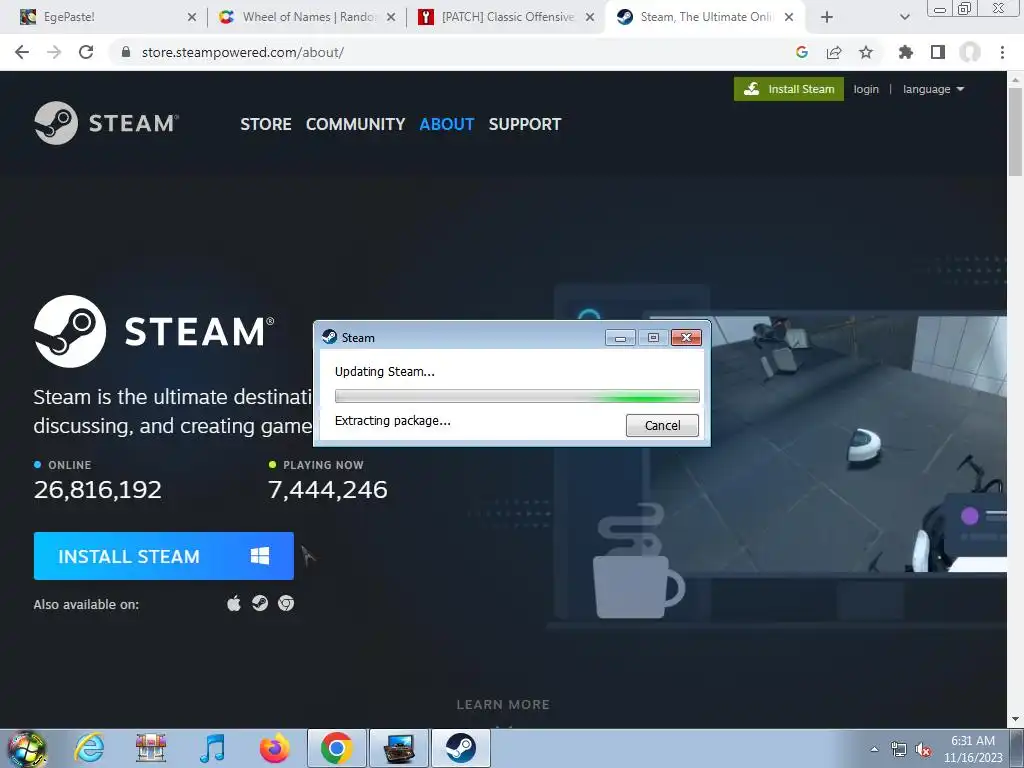The image size is (1024, 768).
Task: Choose the Chrome OS download icon
Action: [286, 603]
